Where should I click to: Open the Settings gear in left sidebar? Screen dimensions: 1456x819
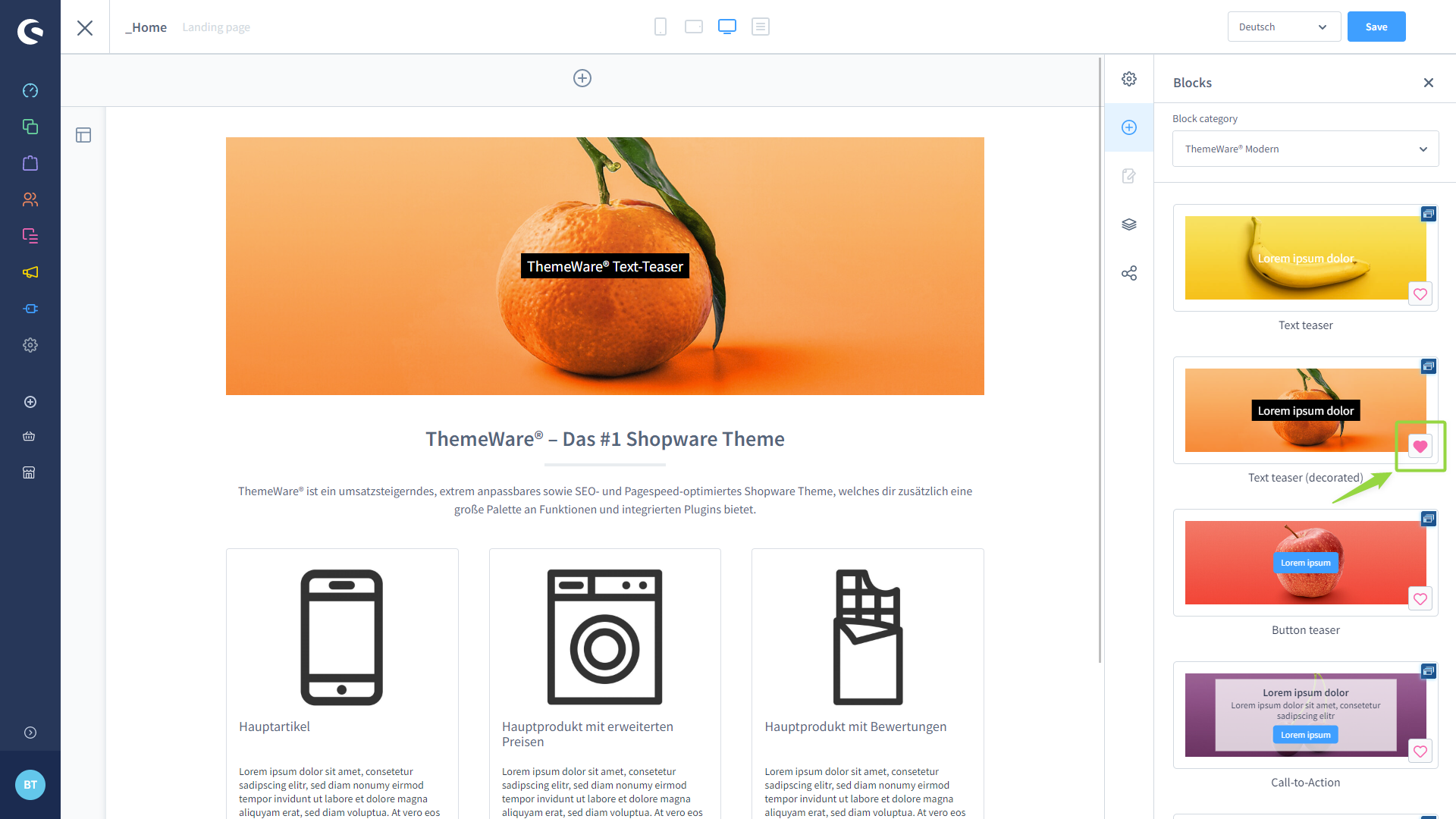(x=30, y=345)
